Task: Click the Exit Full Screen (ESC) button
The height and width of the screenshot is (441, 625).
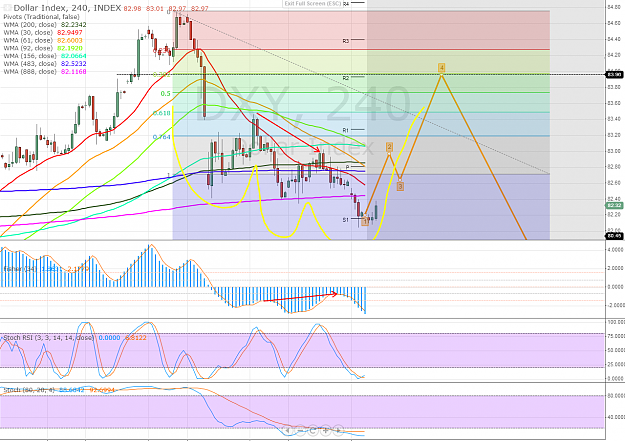Action: (x=312, y=4)
